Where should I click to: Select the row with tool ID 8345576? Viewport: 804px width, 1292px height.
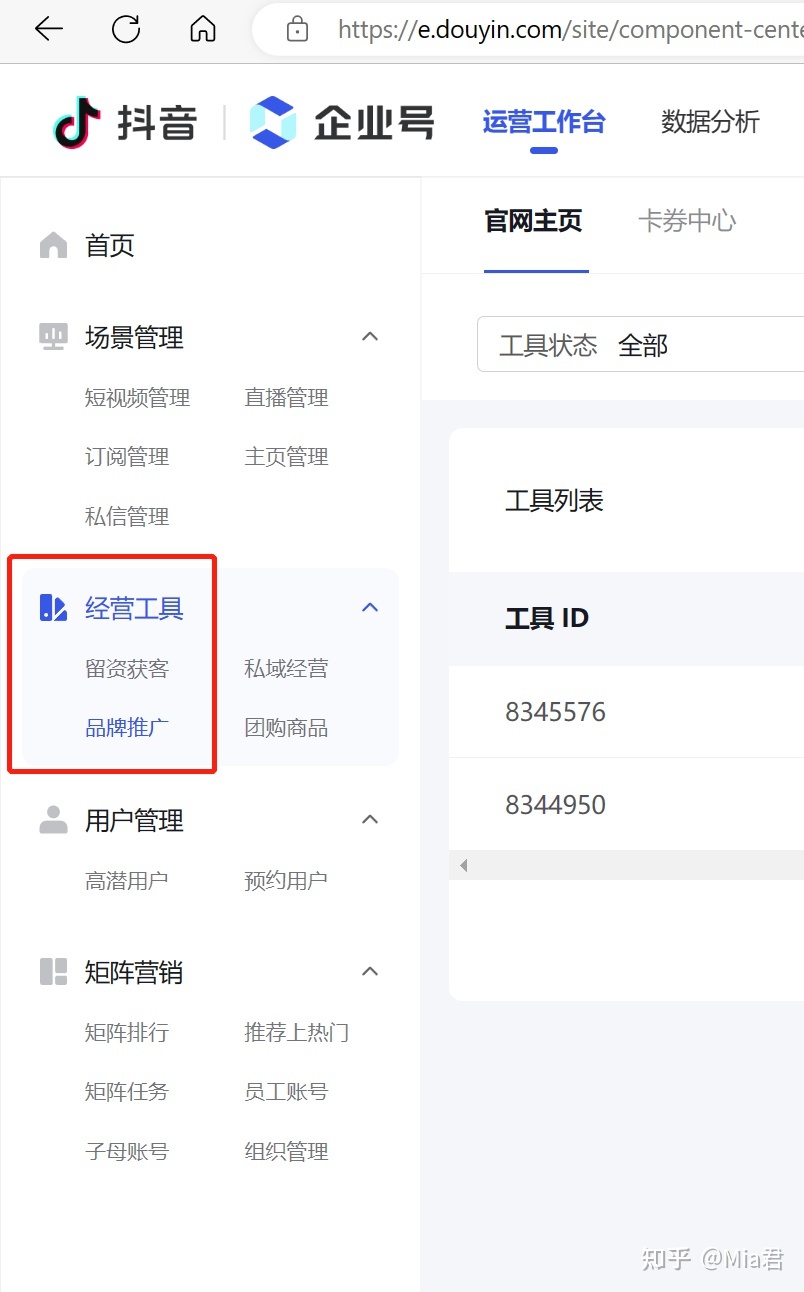556,712
